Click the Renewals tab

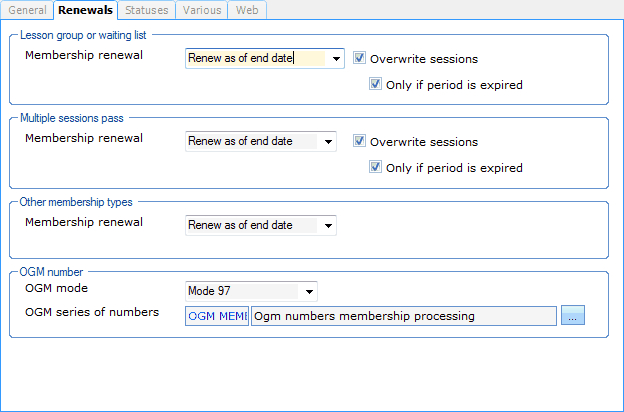(x=85, y=10)
